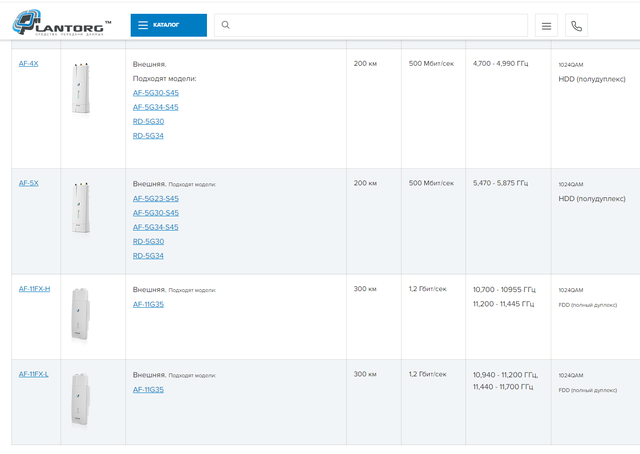This screenshot has height=454, width=640.
Task: Click the AF-11FX-L product image
Action: tap(80, 400)
